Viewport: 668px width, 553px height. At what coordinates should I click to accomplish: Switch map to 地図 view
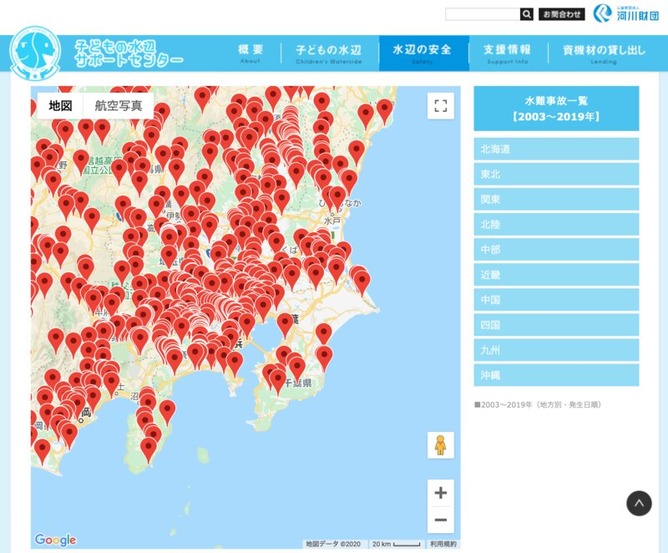(60, 106)
